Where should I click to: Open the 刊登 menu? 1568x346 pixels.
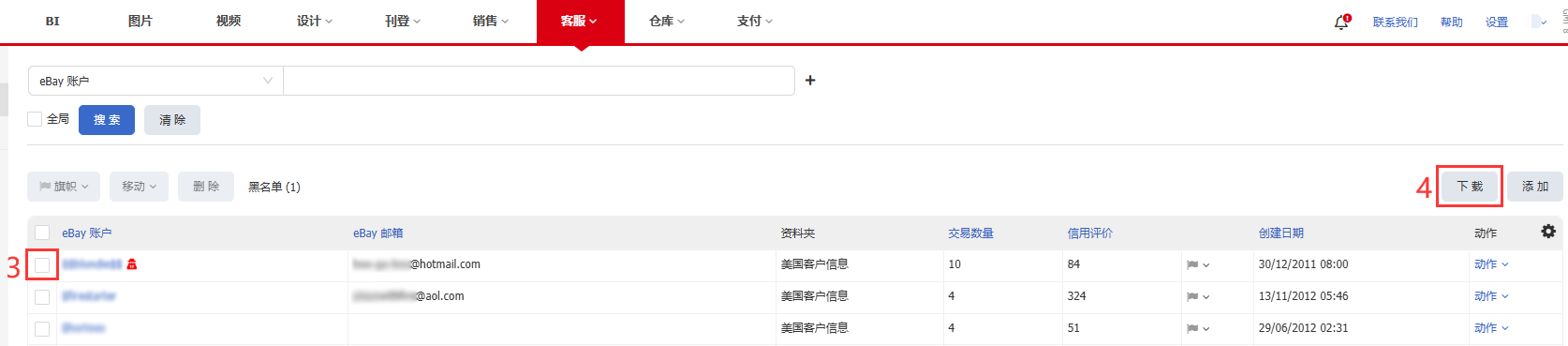403,21
